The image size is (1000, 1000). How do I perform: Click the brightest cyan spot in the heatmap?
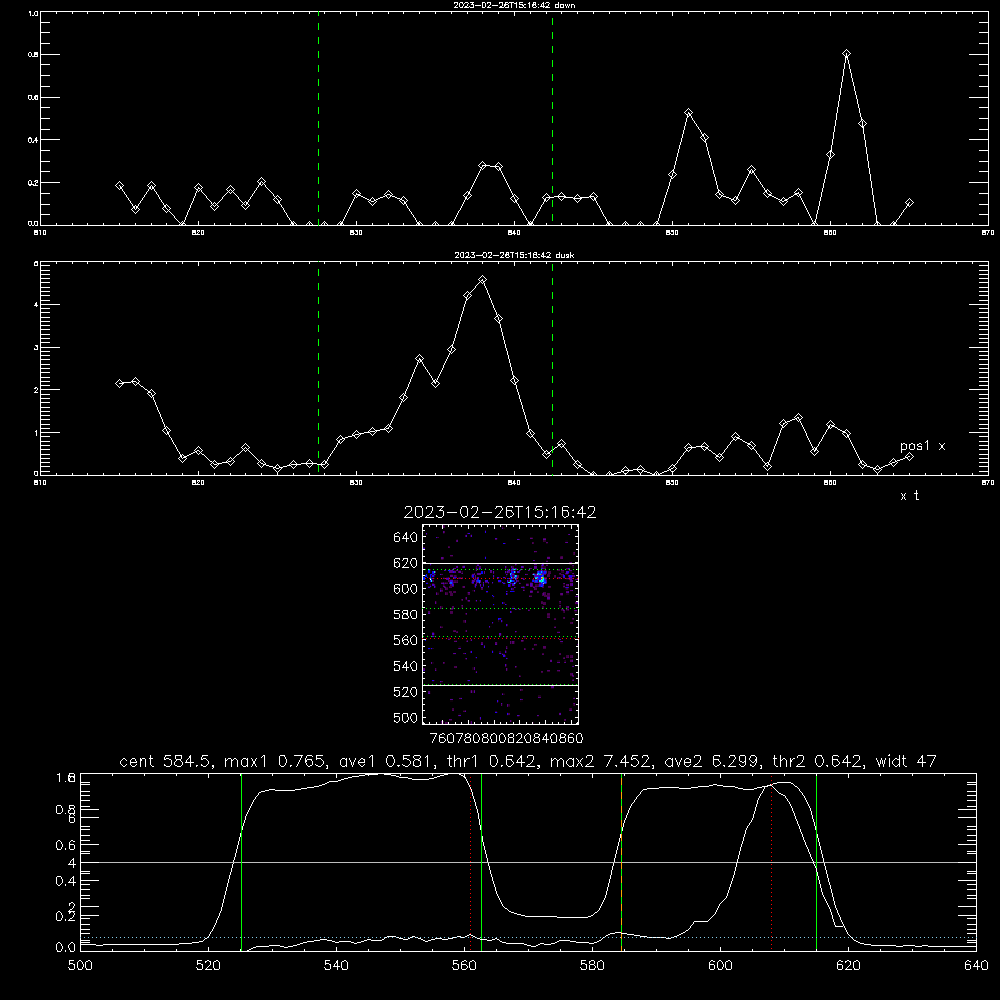tap(541, 579)
